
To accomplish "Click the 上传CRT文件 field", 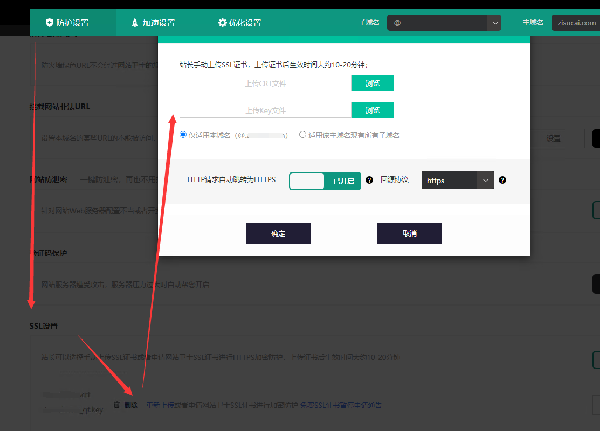I will point(266,83).
